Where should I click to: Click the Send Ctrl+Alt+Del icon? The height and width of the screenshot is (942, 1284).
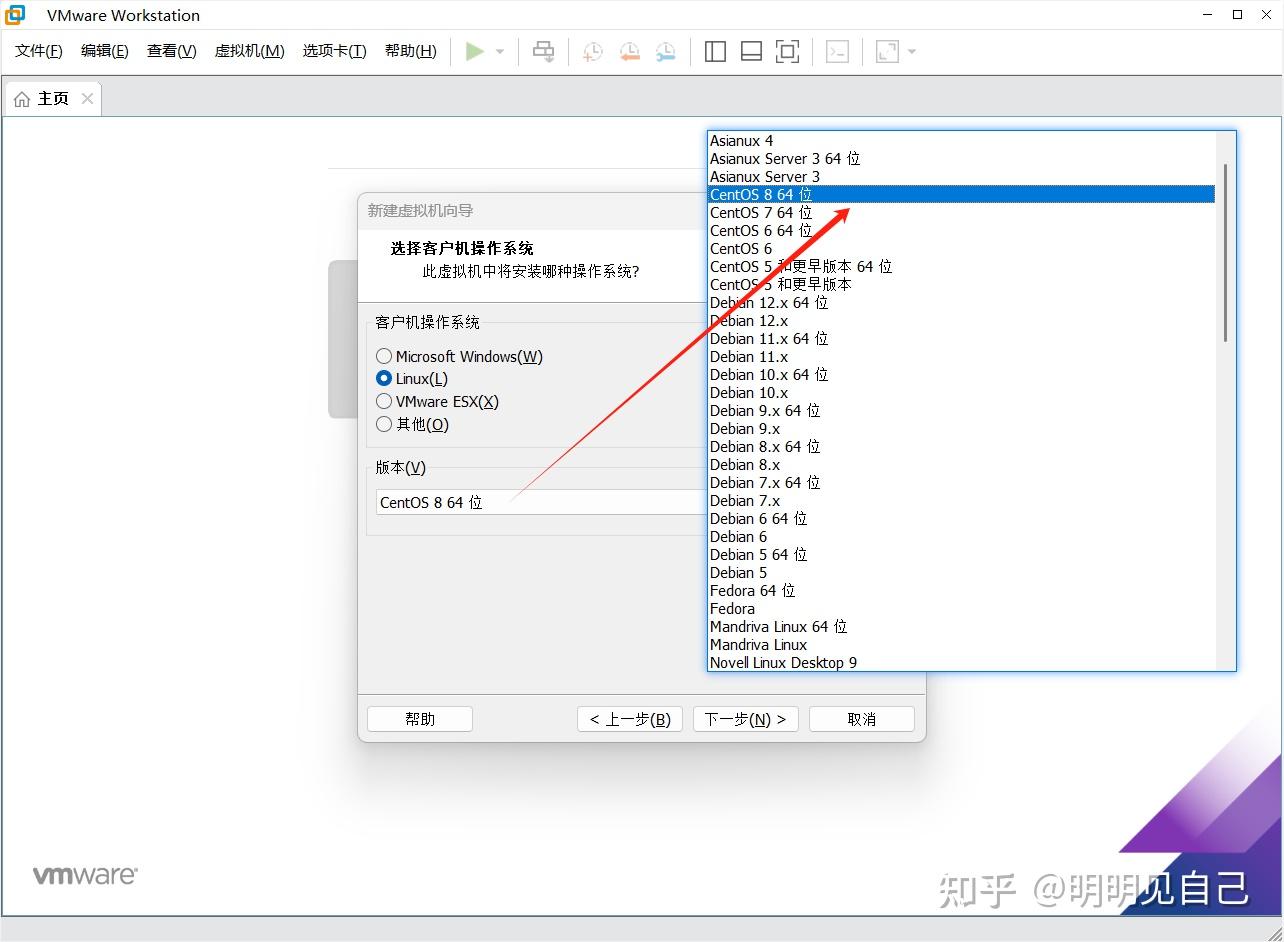(x=543, y=51)
